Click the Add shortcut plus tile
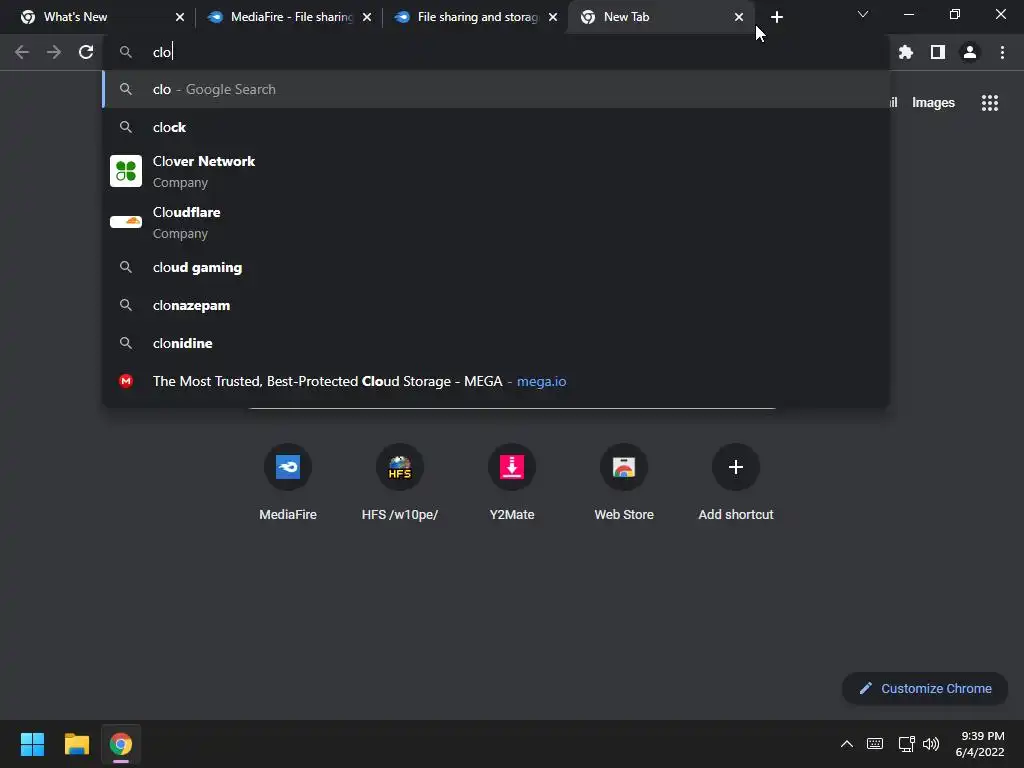 pyautogui.click(x=736, y=482)
